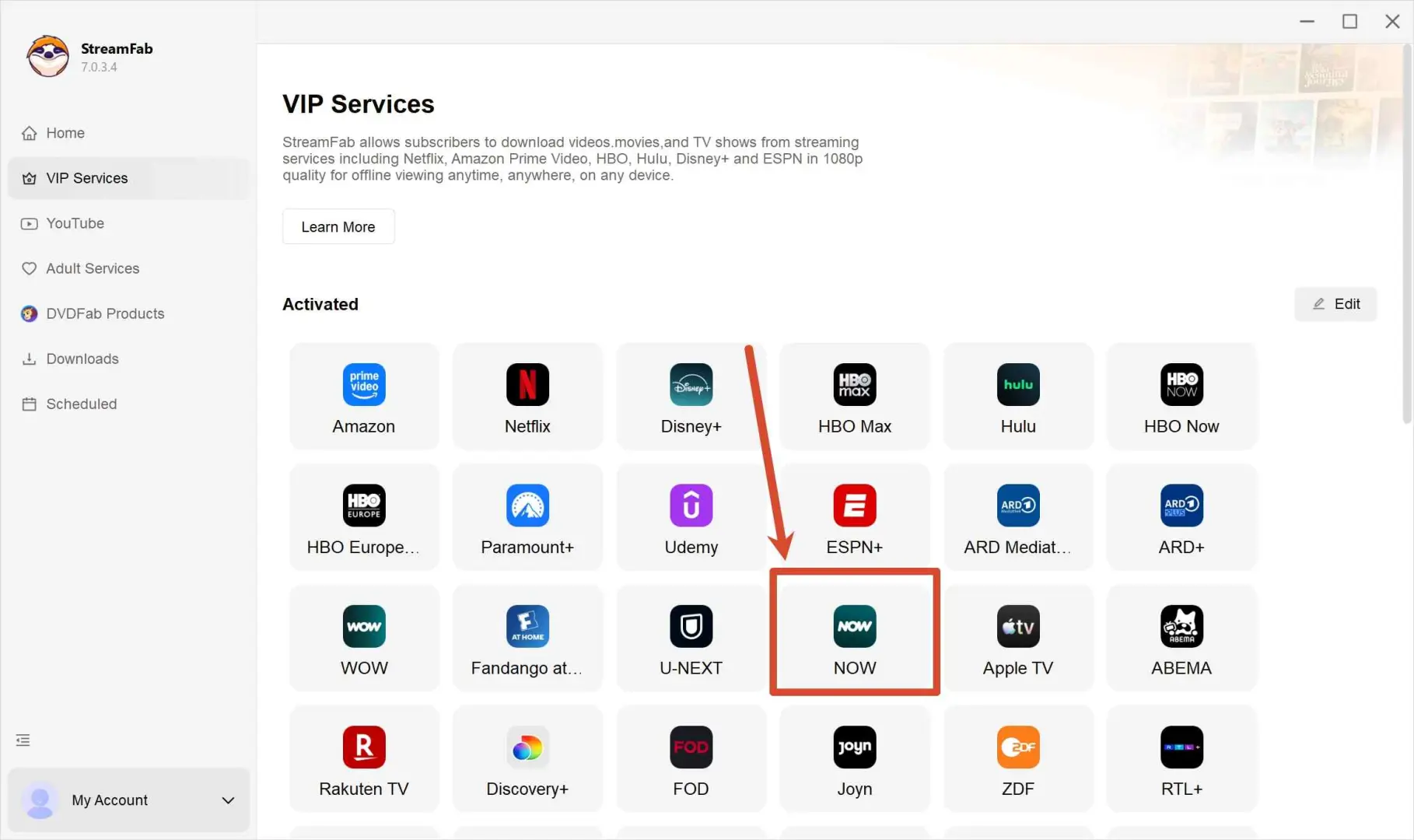Click the Learn More button
Image resolution: width=1414 pixels, height=840 pixels.
point(338,226)
